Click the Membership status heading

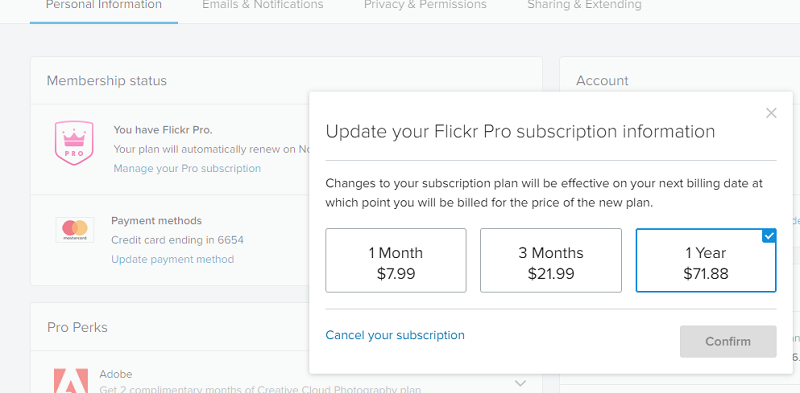pos(107,81)
